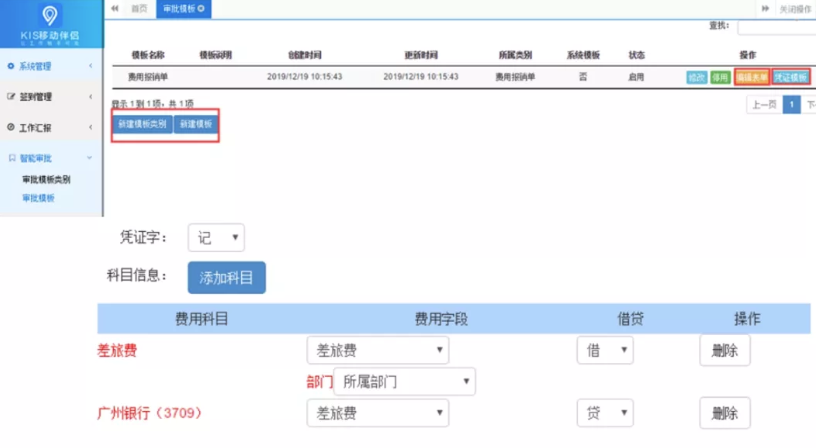This screenshot has height=448, width=816.
Task: Click the back double-arrow tab scroll icon
Action: pos(115,8)
